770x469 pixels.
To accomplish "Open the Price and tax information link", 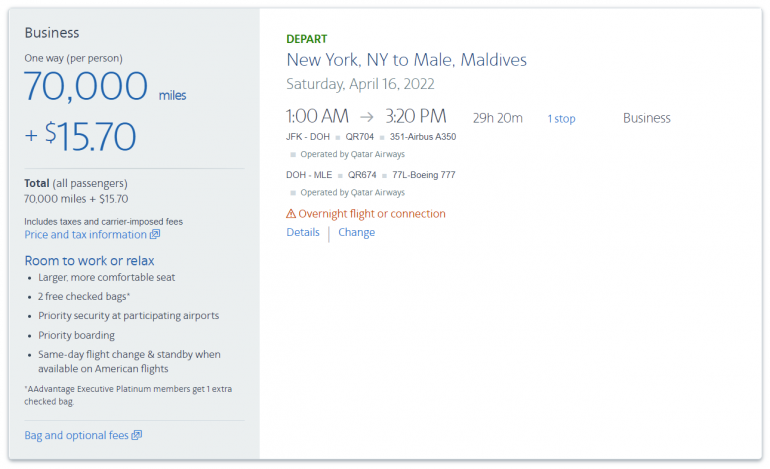I will coord(85,235).
